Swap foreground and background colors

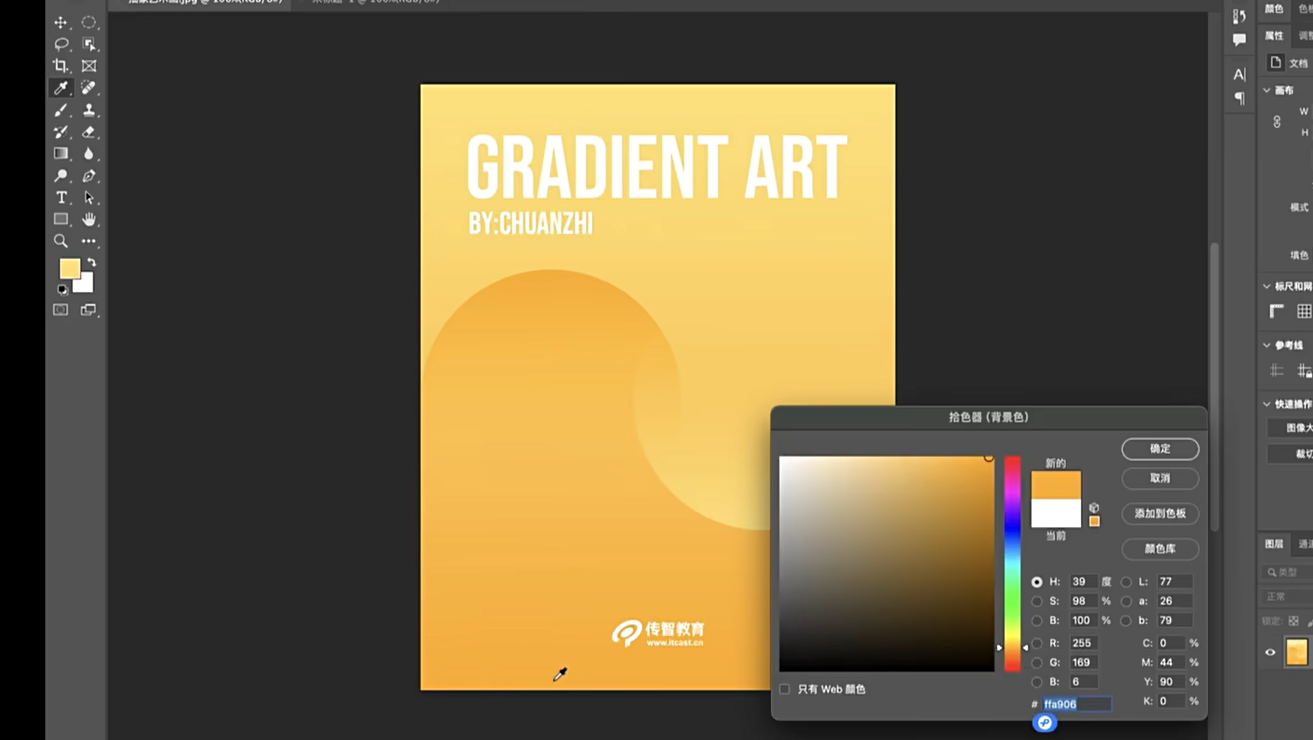91,263
